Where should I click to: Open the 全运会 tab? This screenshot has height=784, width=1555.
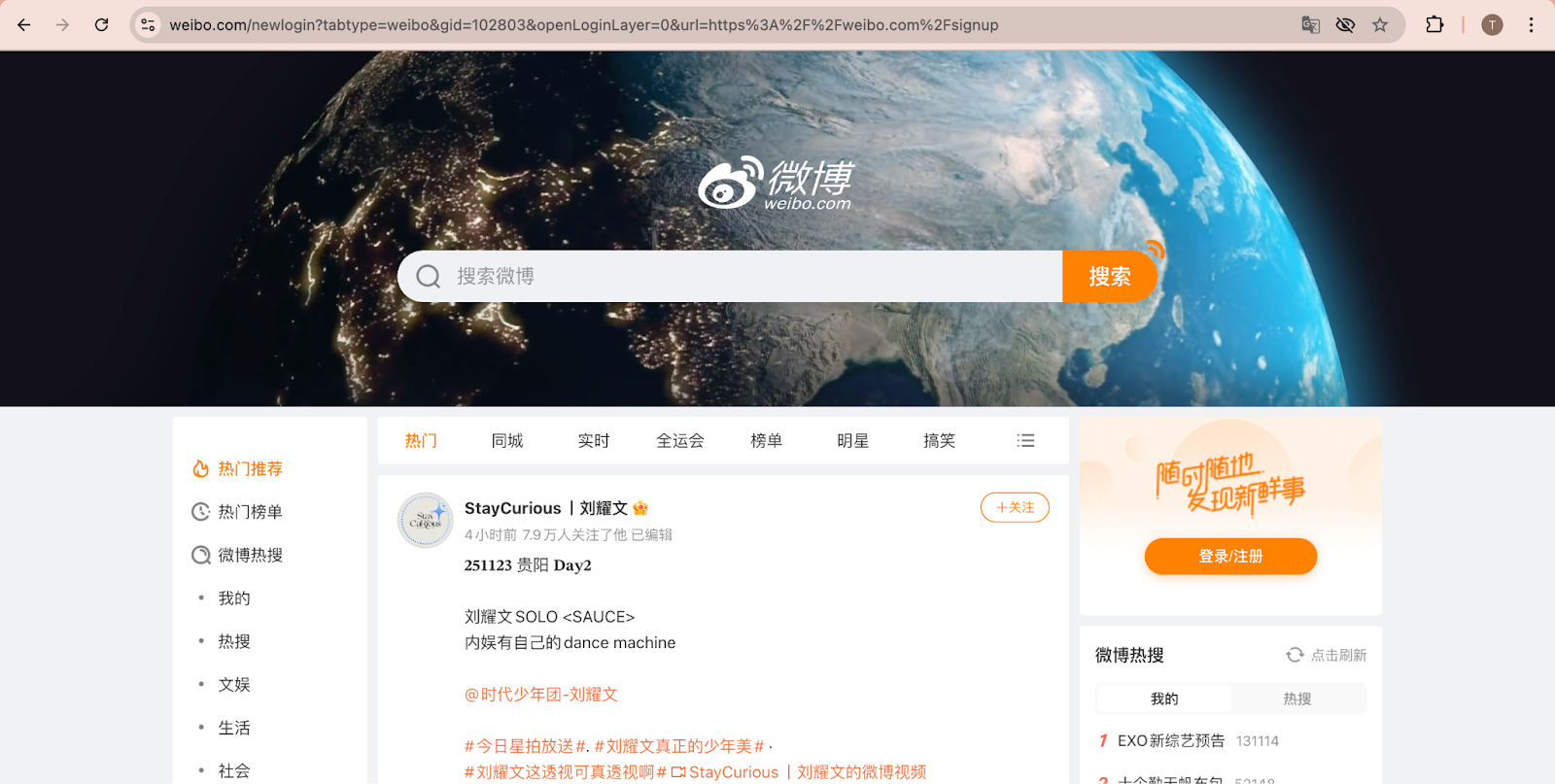click(x=680, y=441)
